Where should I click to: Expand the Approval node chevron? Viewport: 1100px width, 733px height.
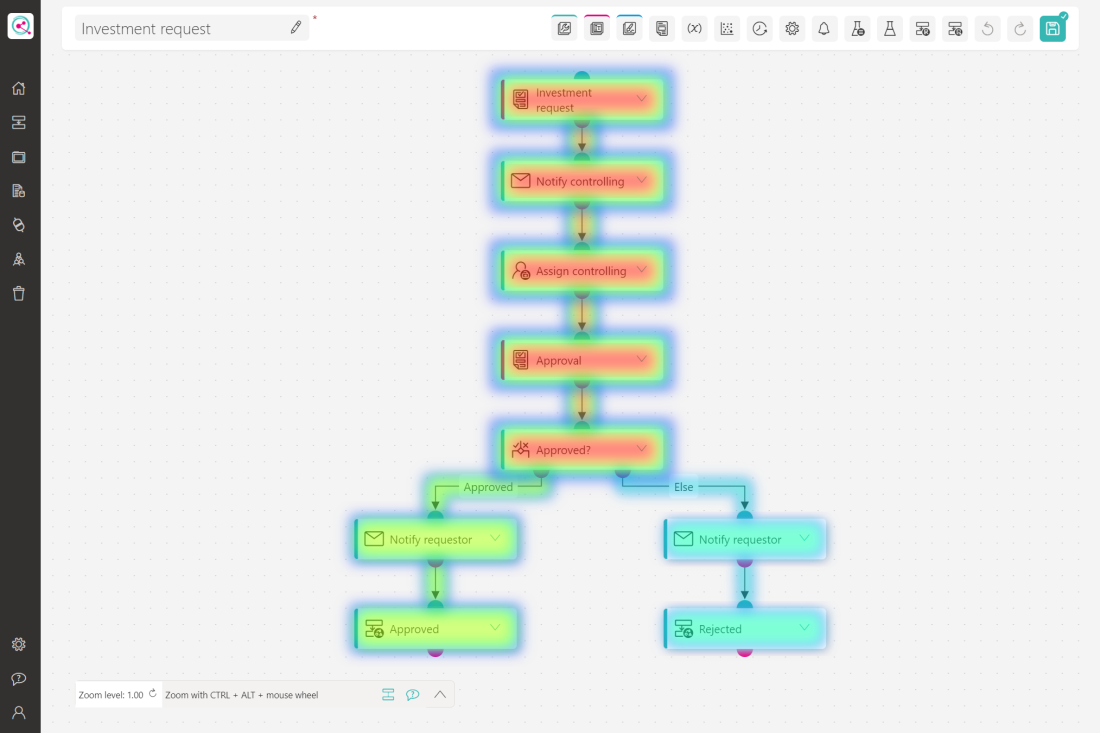[641, 359]
